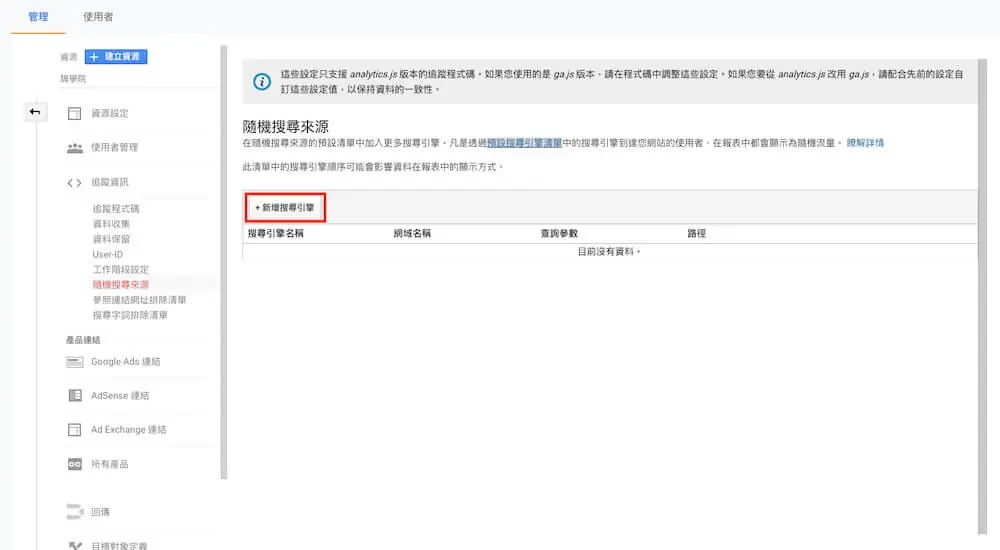Click the 目標對象定義 icon
The width and height of the screenshot is (1000, 550).
75,546
